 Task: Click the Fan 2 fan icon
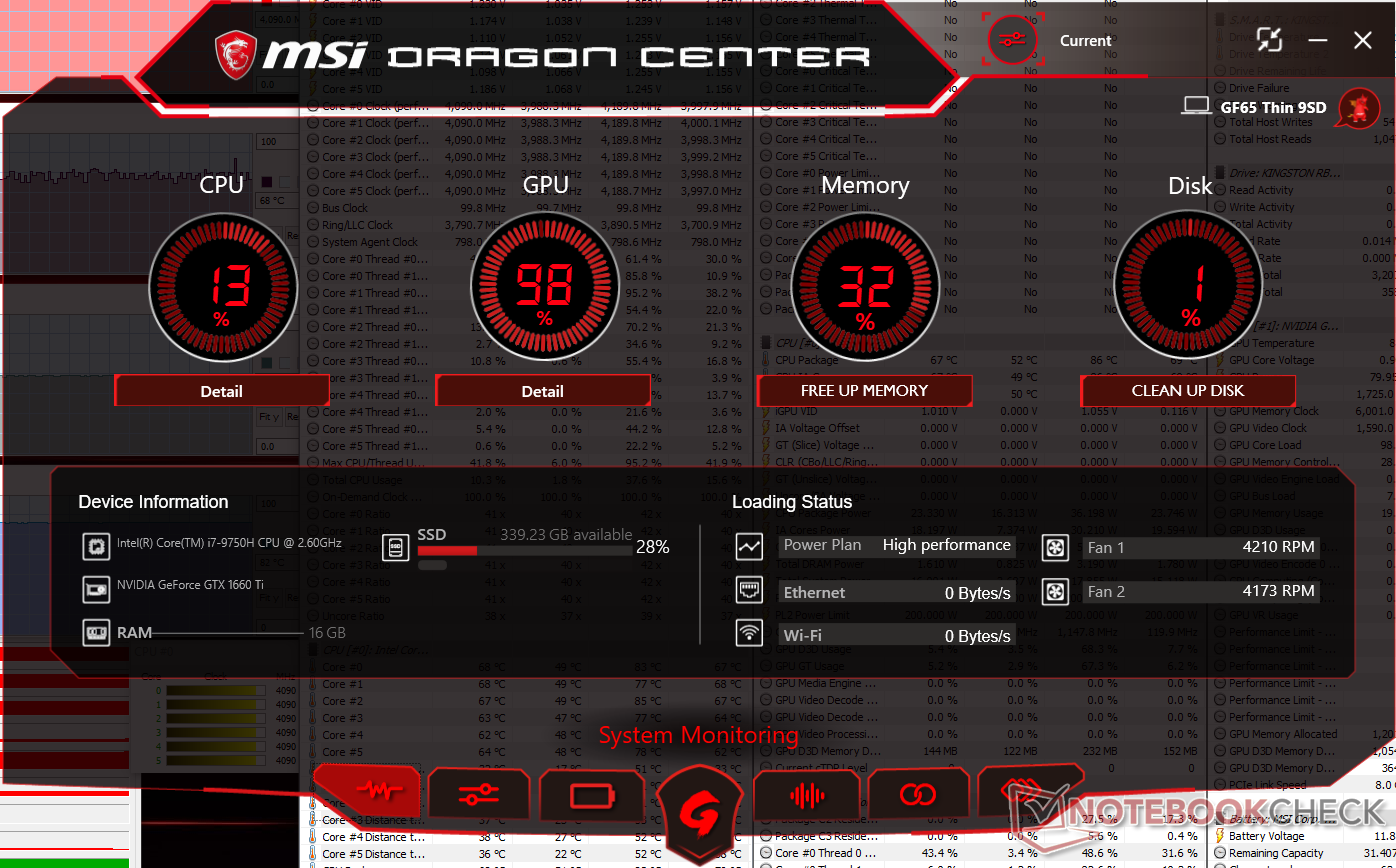(1055, 592)
